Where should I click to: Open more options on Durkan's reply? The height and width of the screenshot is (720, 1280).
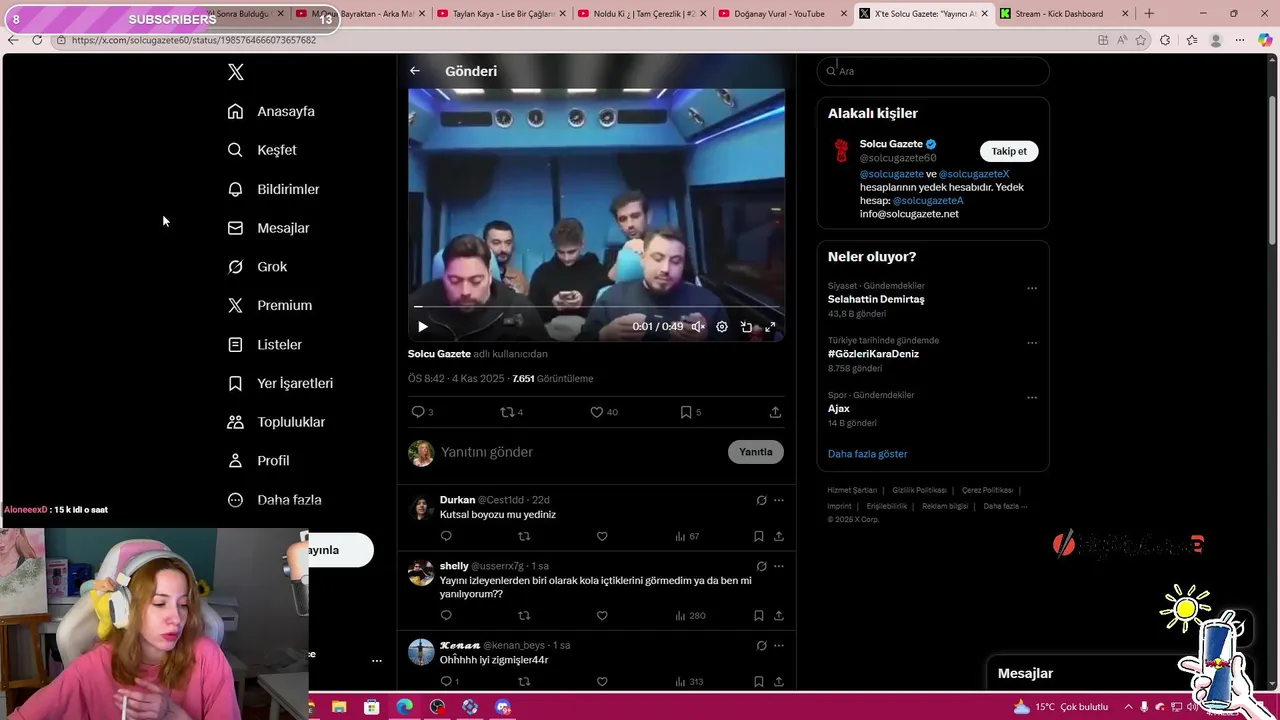pos(779,500)
